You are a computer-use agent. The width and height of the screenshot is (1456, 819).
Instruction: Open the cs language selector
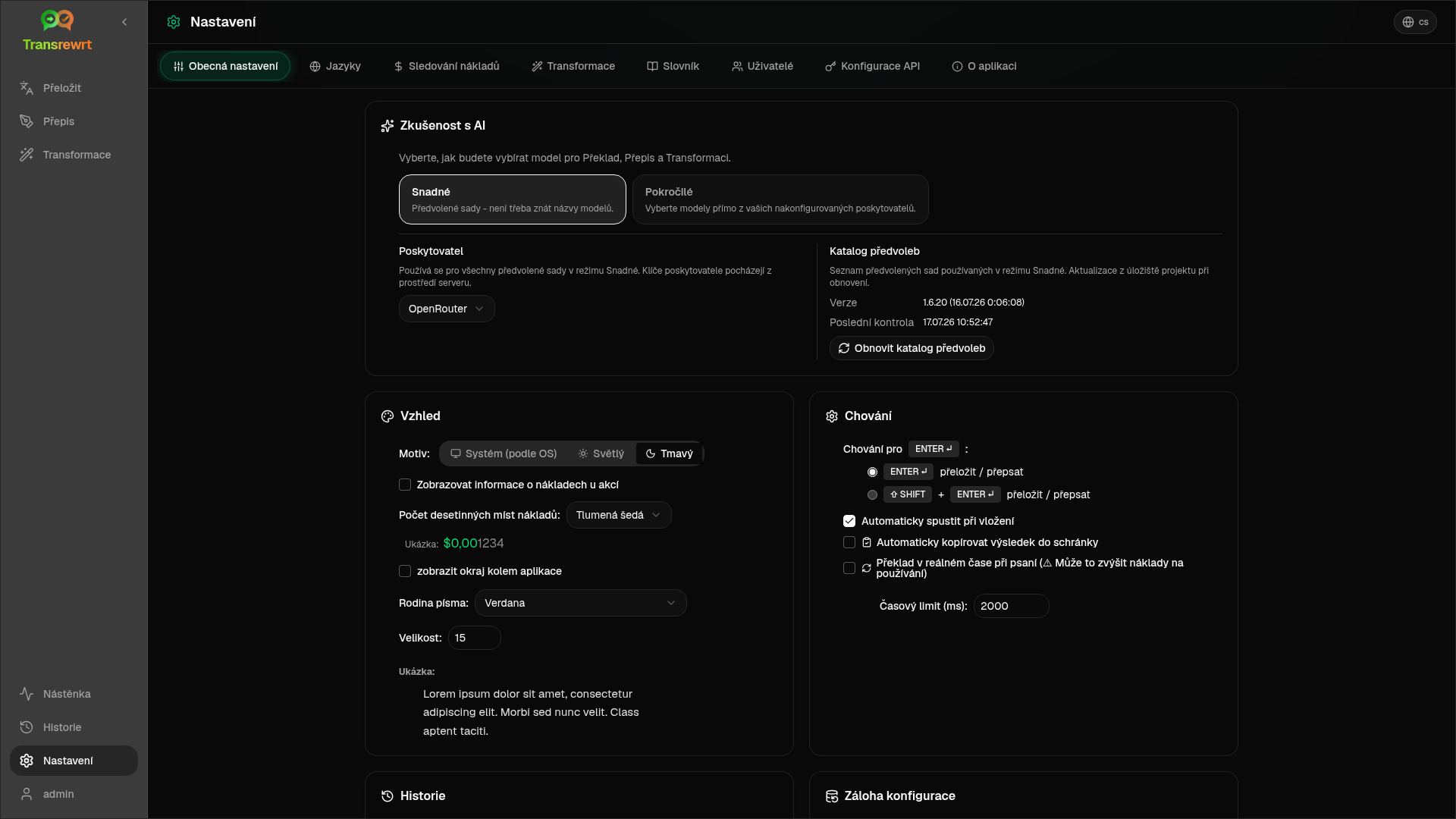(1415, 22)
